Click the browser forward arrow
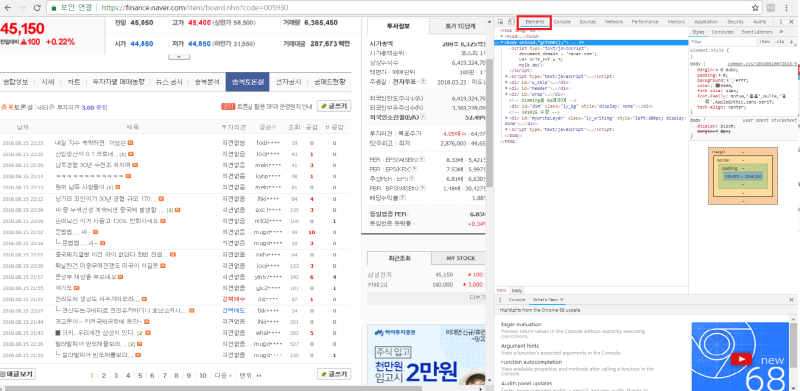The image size is (800, 391). pyautogui.click(x=22, y=8)
